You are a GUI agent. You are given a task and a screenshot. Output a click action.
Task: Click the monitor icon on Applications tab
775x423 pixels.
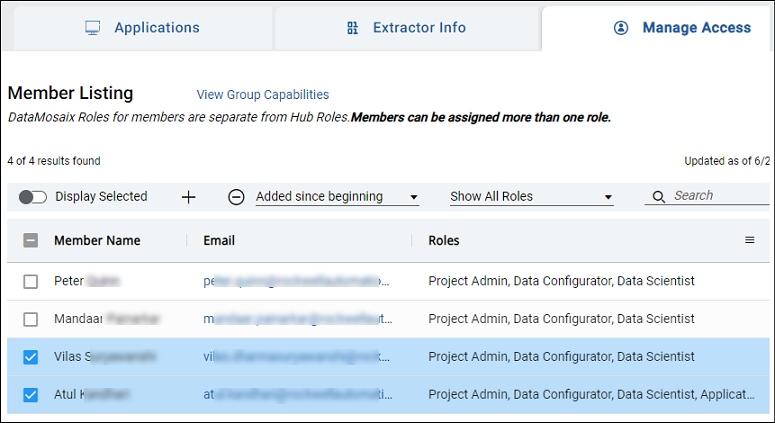pos(92,28)
